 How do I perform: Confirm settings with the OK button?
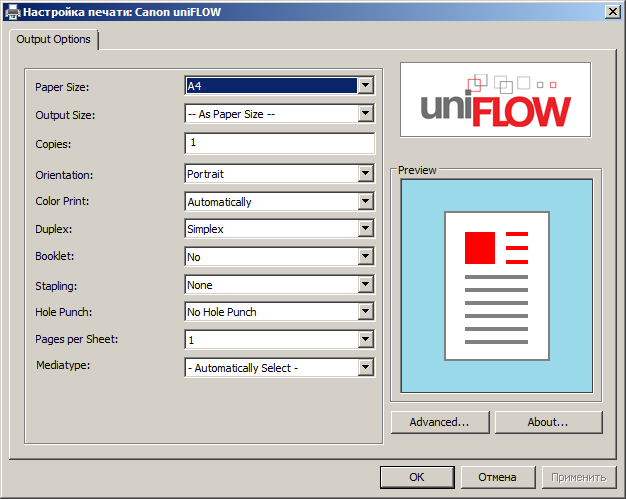coord(417,477)
